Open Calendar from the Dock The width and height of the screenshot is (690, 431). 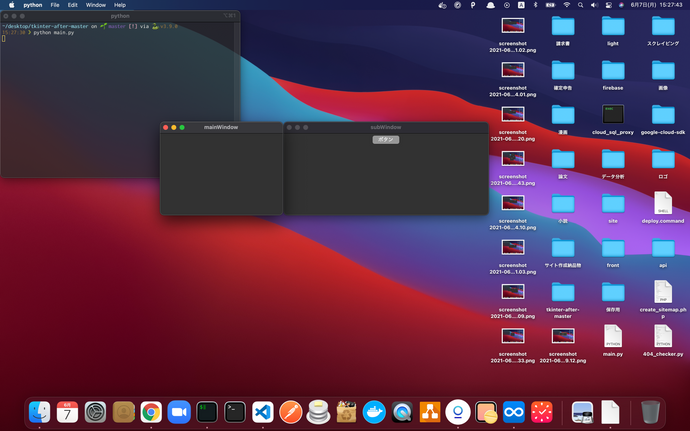coord(67,413)
